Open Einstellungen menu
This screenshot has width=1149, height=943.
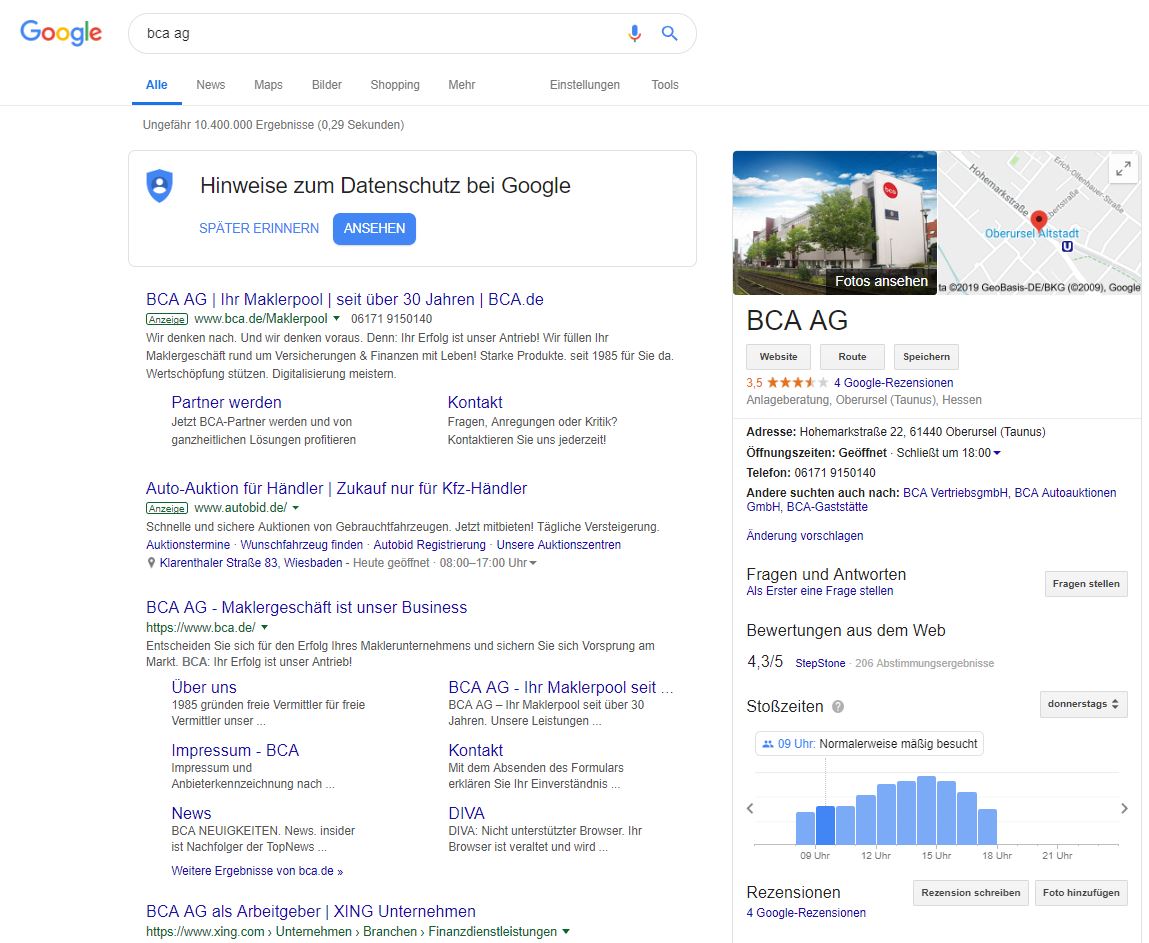point(585,85)
